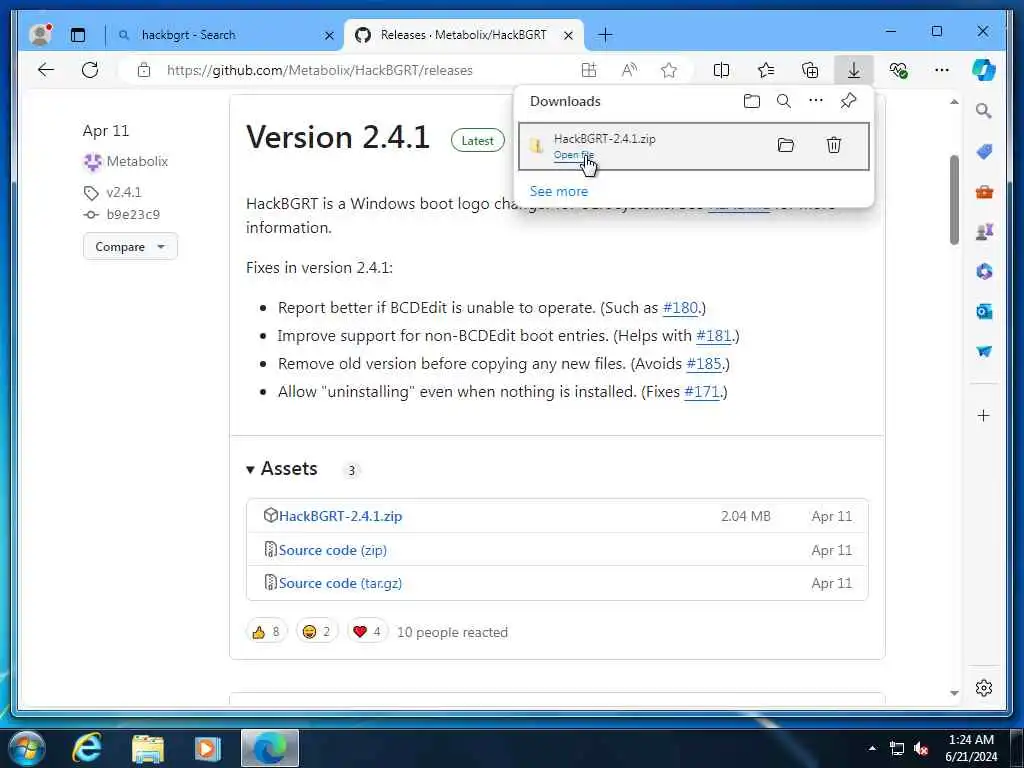Viewport: 1024px width, 768px height.
Task: Add page to favorites star icon
Action: click(669, 70)
